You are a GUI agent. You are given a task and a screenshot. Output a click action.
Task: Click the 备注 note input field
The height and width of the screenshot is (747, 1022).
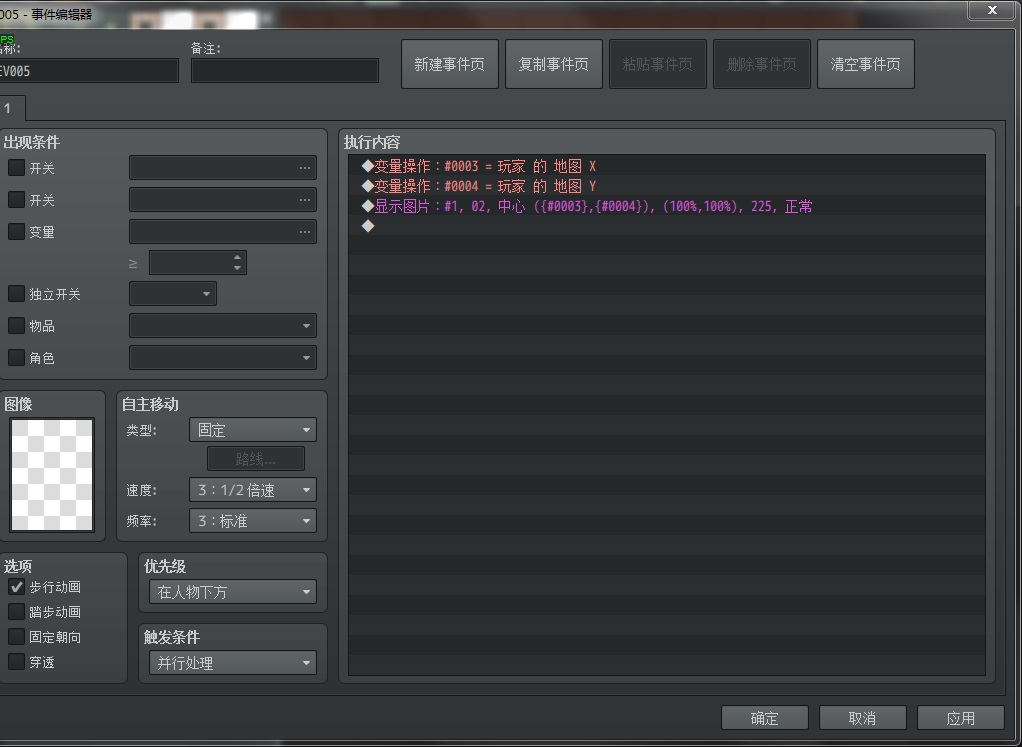(x=285, y=71)
